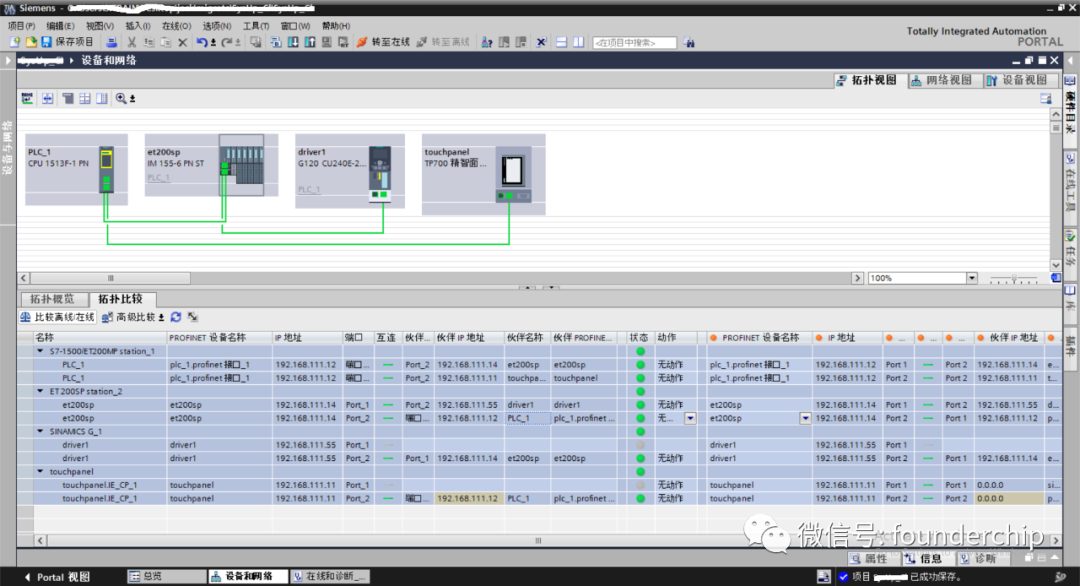Open the 编辑(E) menu
Image resolution: width=1080 pixels, height=586 pixels.
[60, 25]
